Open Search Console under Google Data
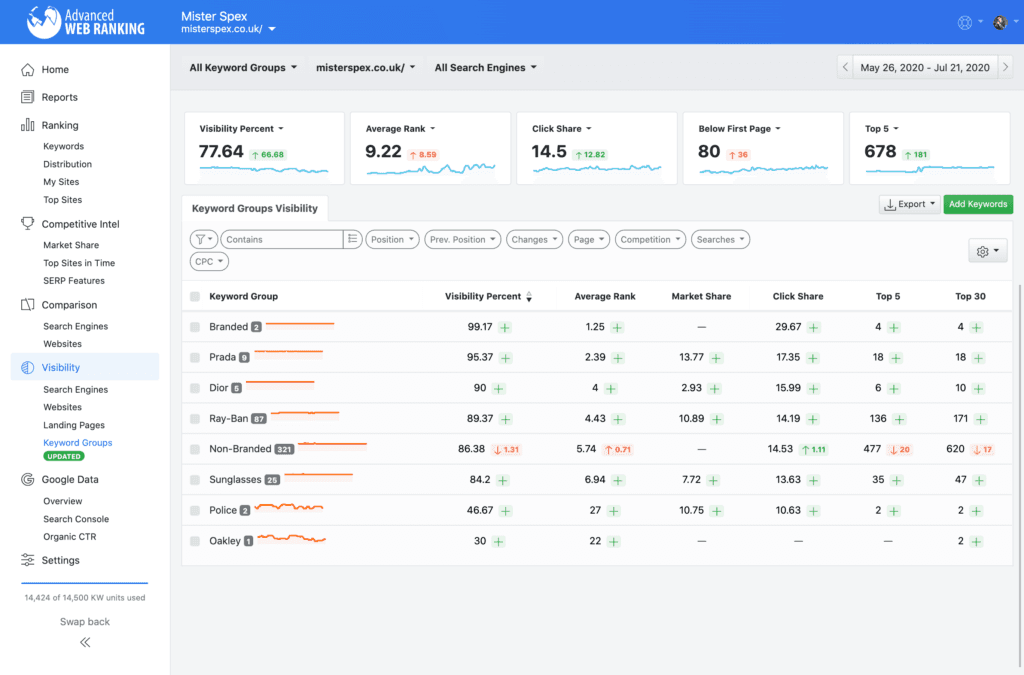 pyautogui.click(x=76, y=519)
